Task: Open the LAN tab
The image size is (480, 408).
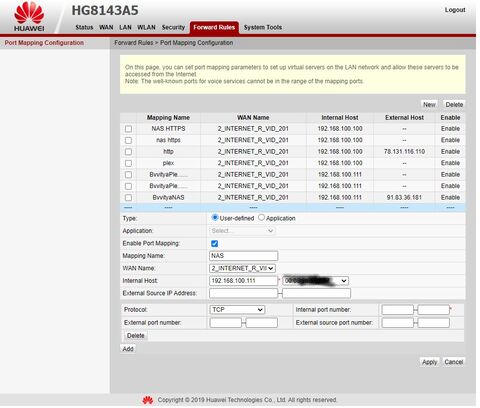Action: tap(125, 27)
